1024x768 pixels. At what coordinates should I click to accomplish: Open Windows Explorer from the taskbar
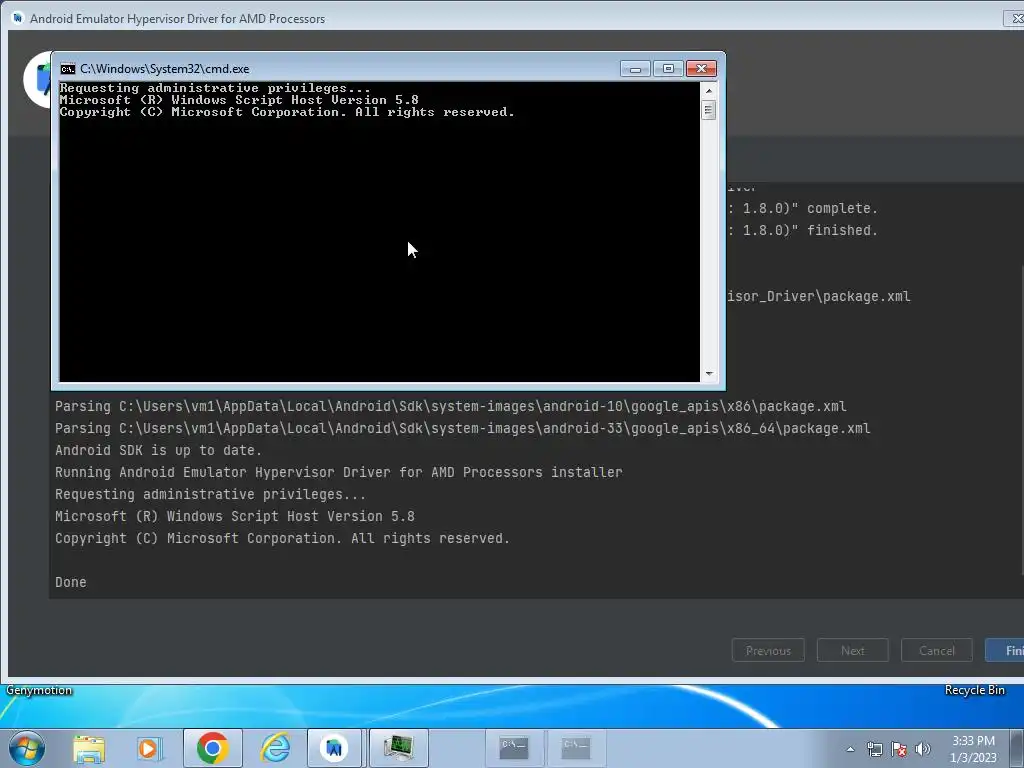point(89,748)
